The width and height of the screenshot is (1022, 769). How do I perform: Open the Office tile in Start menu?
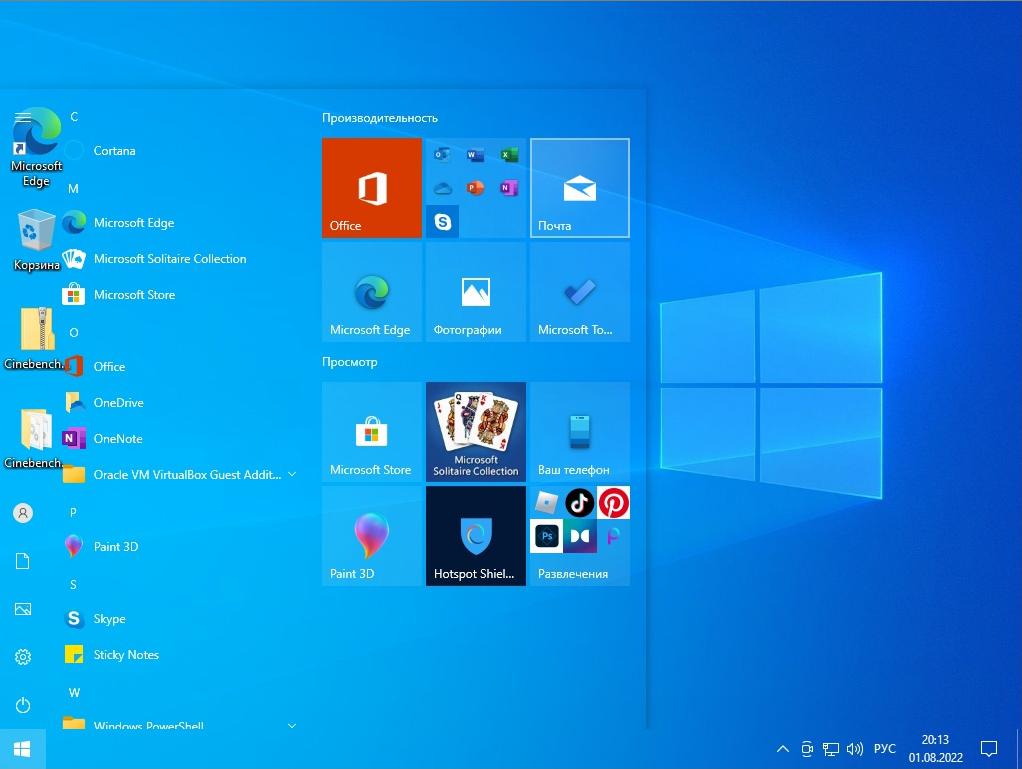tap(372, 188)
